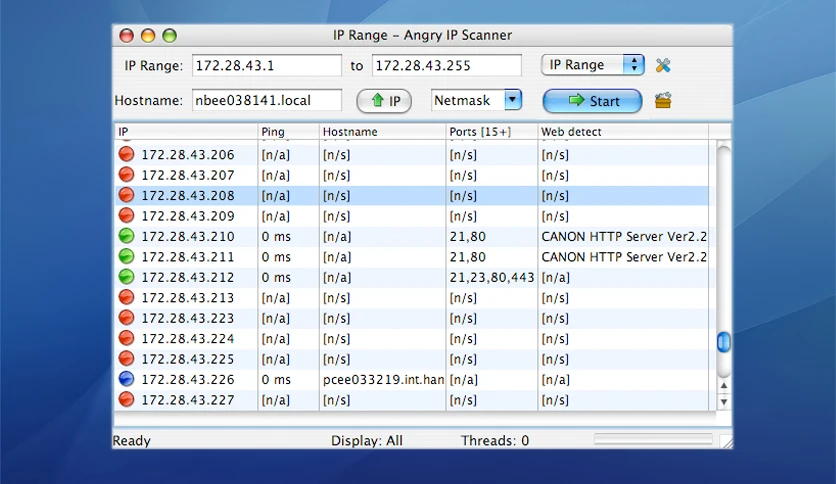Sort by the Web detect column header

(x=623, y=132)
